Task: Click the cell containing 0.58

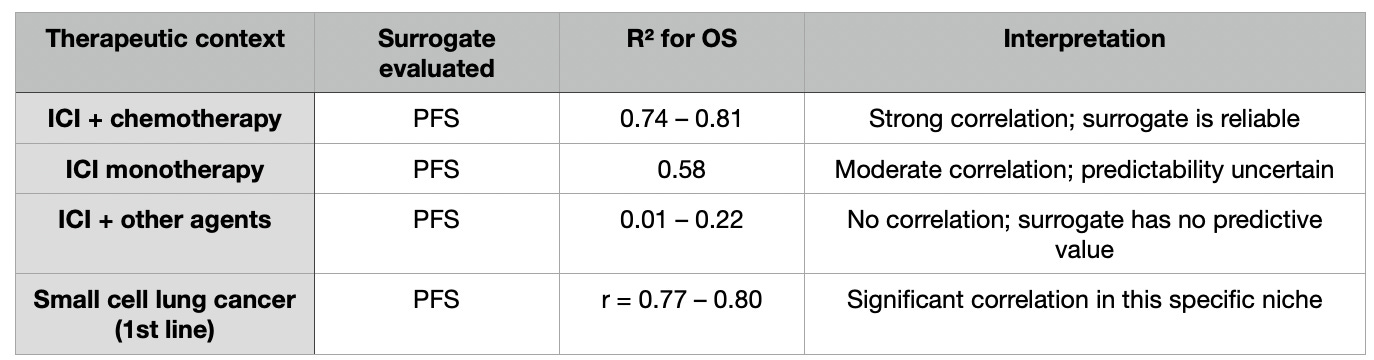Action: tap(681, 169)
